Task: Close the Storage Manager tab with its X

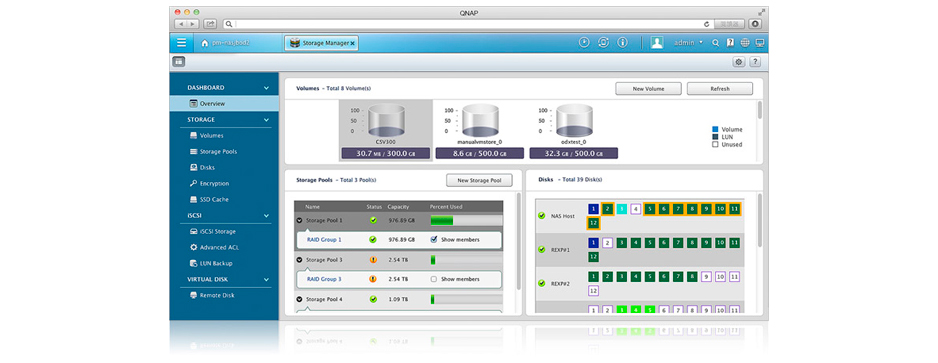Action: coord(352,44)
